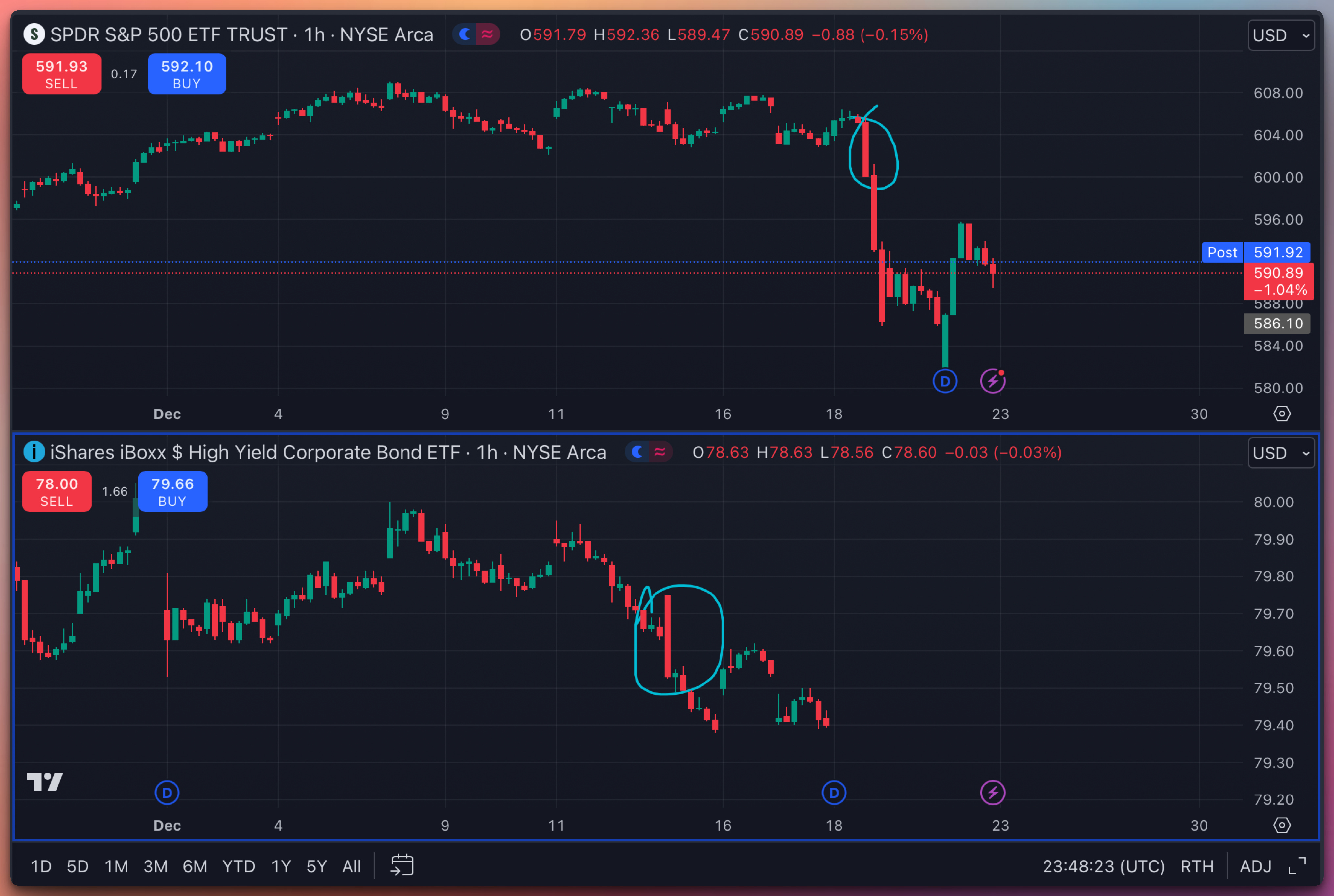Open the USD currency dropdown on iShares chart

1281,453
